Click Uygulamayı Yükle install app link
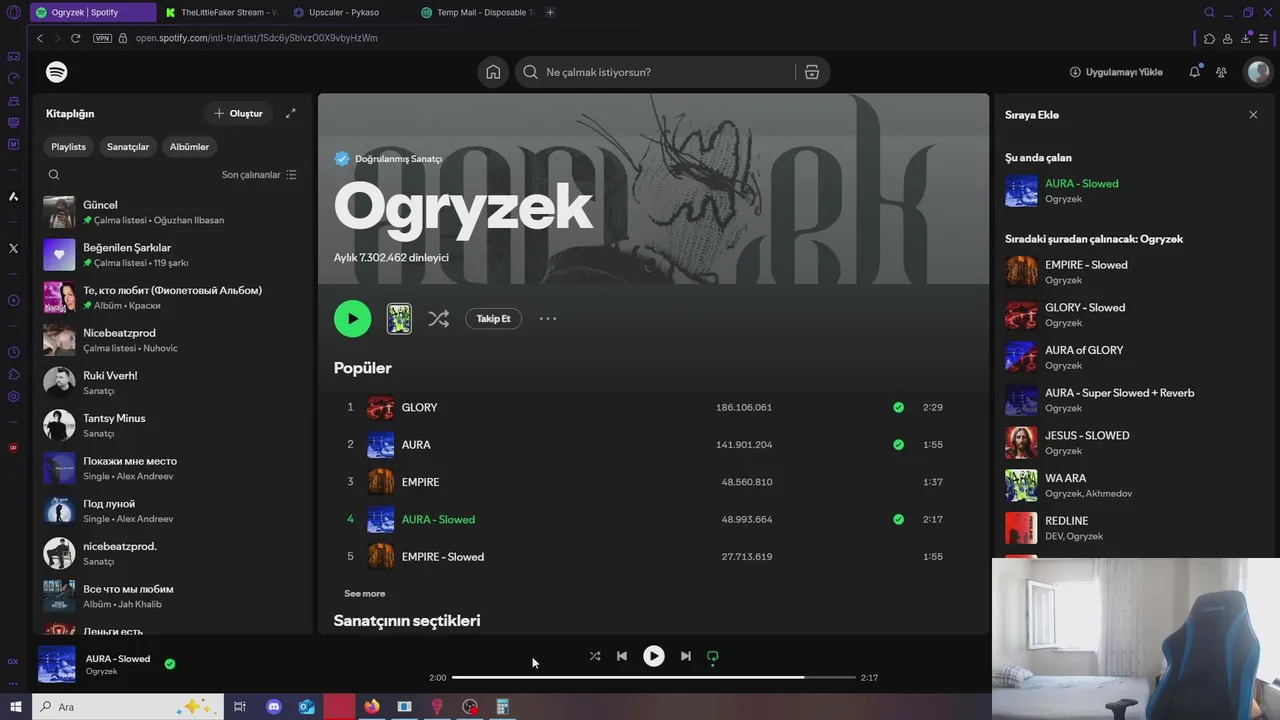Viewport: 1280px width, 720px height. pos(1116,72)
